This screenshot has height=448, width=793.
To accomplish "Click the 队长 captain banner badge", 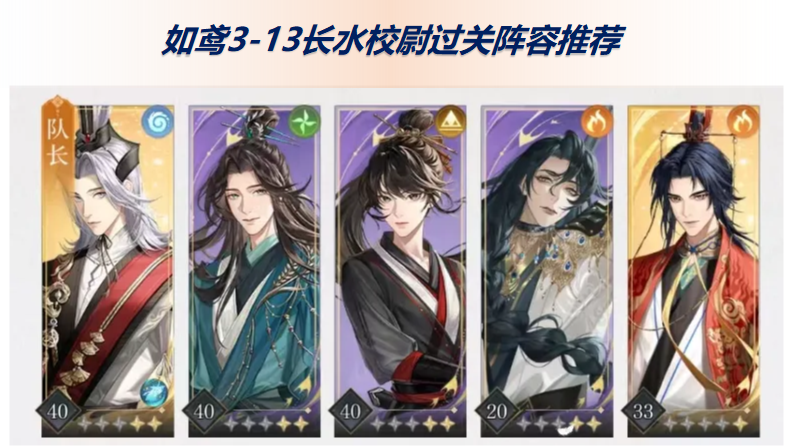I will pos(58,136).
